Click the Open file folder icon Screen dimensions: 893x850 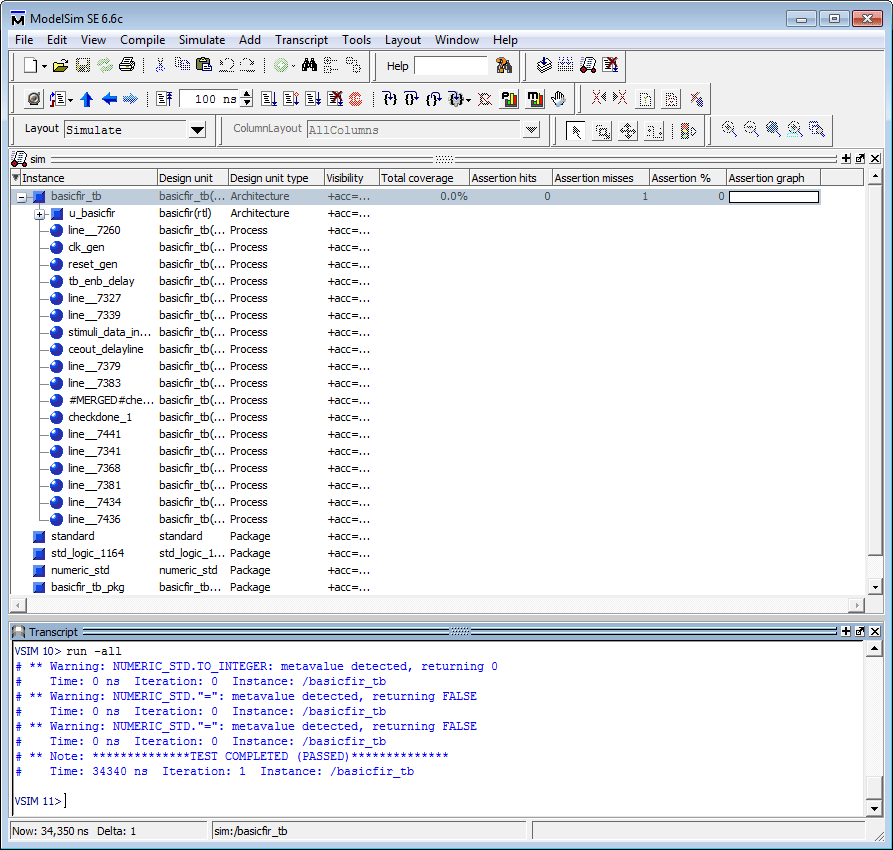point(60,66)
